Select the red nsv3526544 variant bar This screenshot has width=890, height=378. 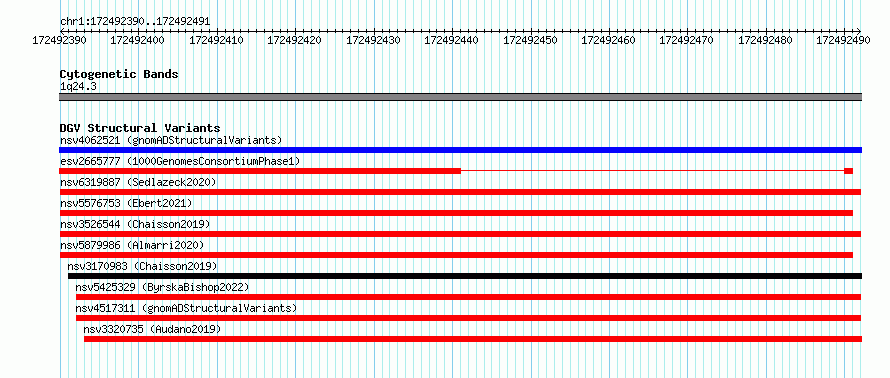tap(460, 234)
